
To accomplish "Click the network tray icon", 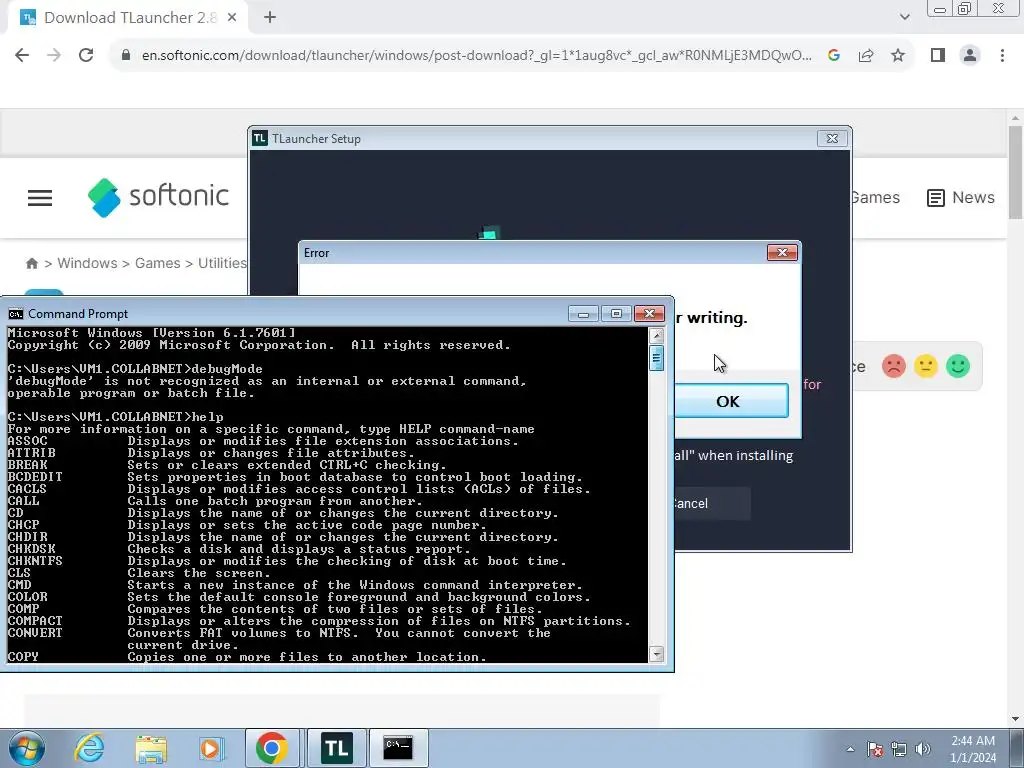I will coord(899,749).
